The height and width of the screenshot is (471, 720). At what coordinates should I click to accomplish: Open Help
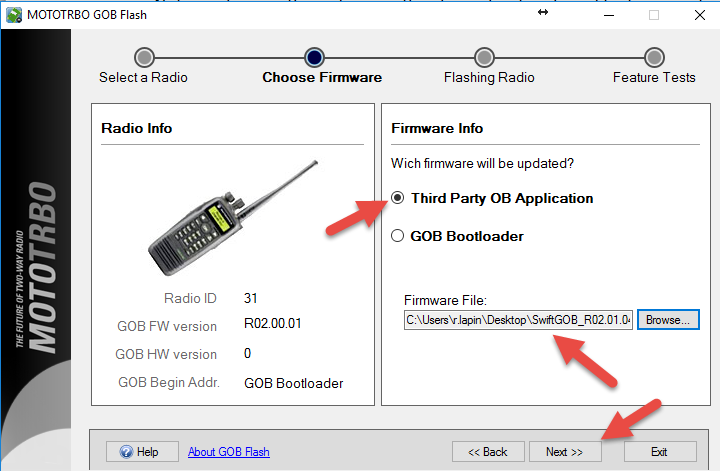(x=142, y=452)
